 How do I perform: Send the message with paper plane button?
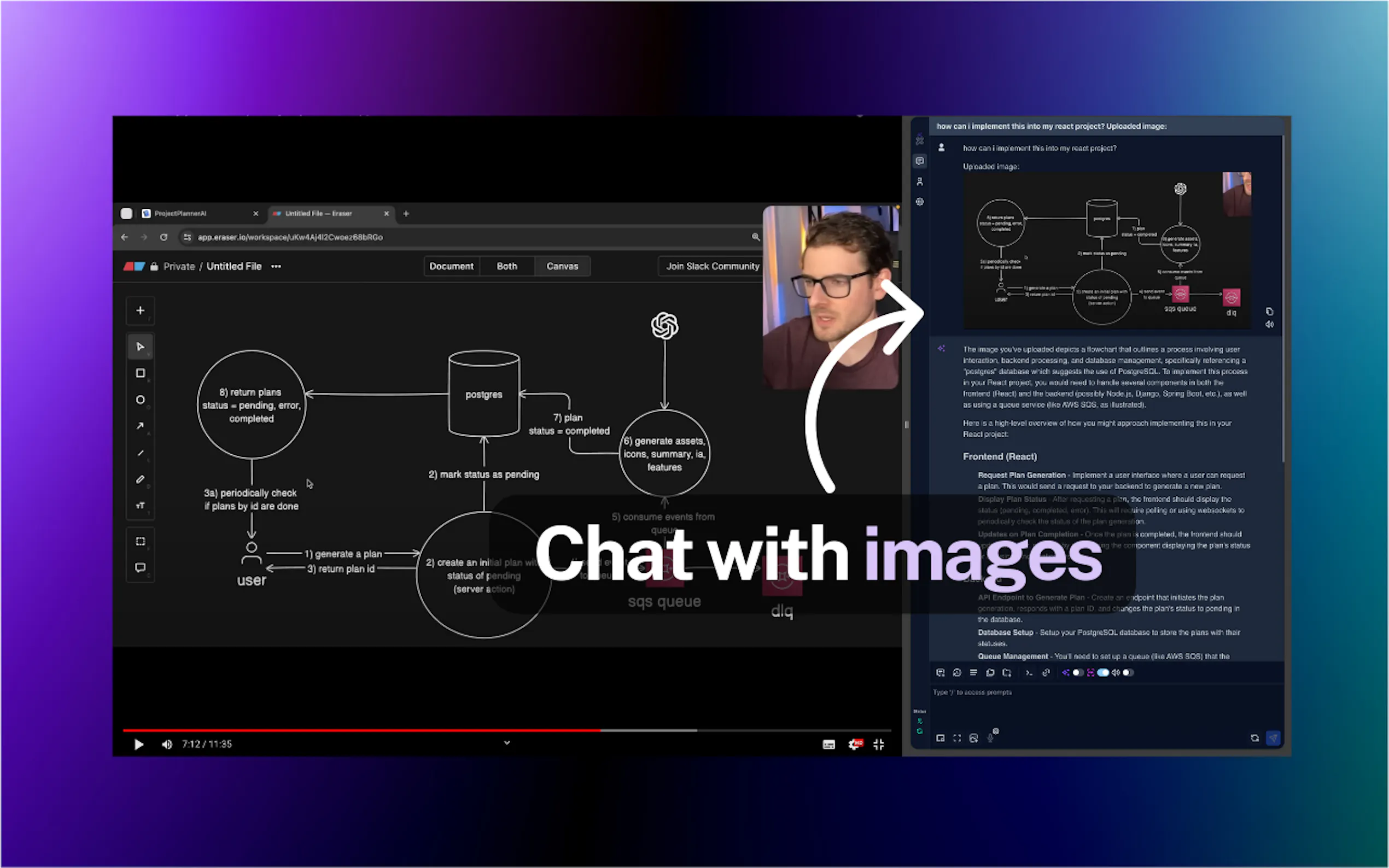tap(1273, 738)
